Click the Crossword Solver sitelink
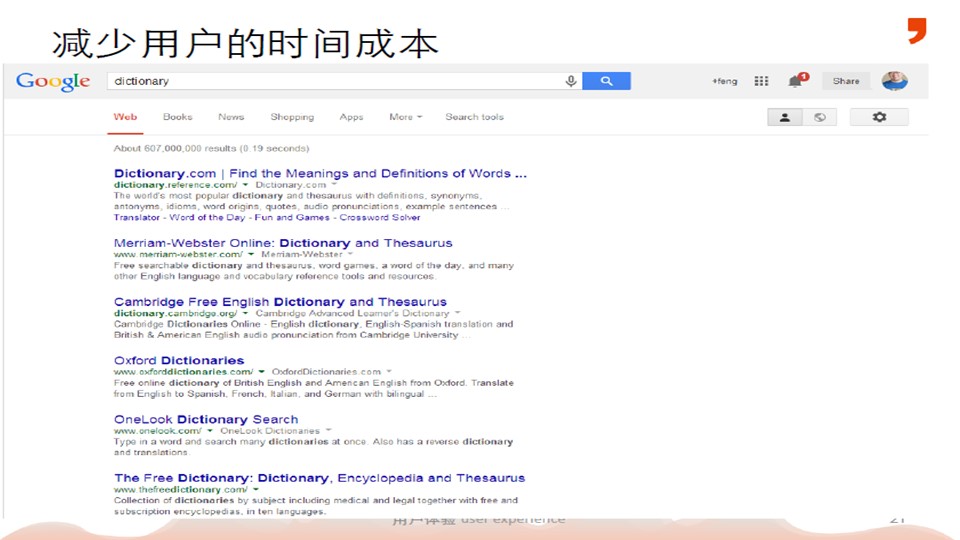This screenshot has height=540, width=960. pyautogui.click(x=380, y=217)
